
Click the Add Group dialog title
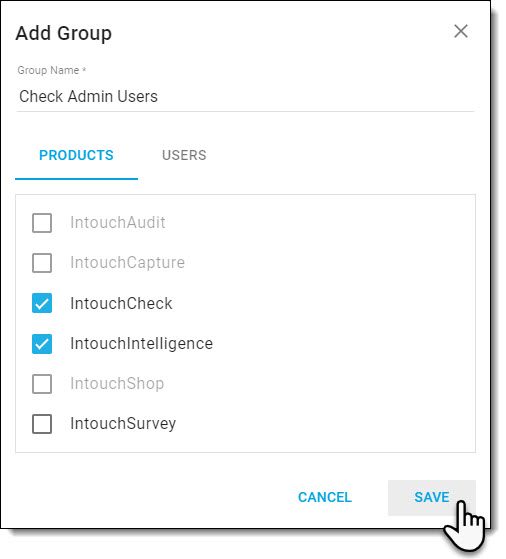64,34
